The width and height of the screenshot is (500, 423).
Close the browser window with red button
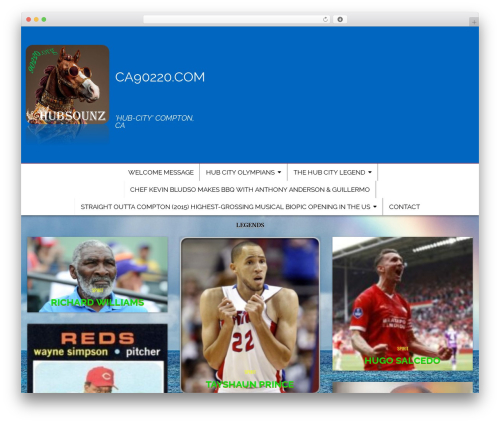click(x=29, y=19)
